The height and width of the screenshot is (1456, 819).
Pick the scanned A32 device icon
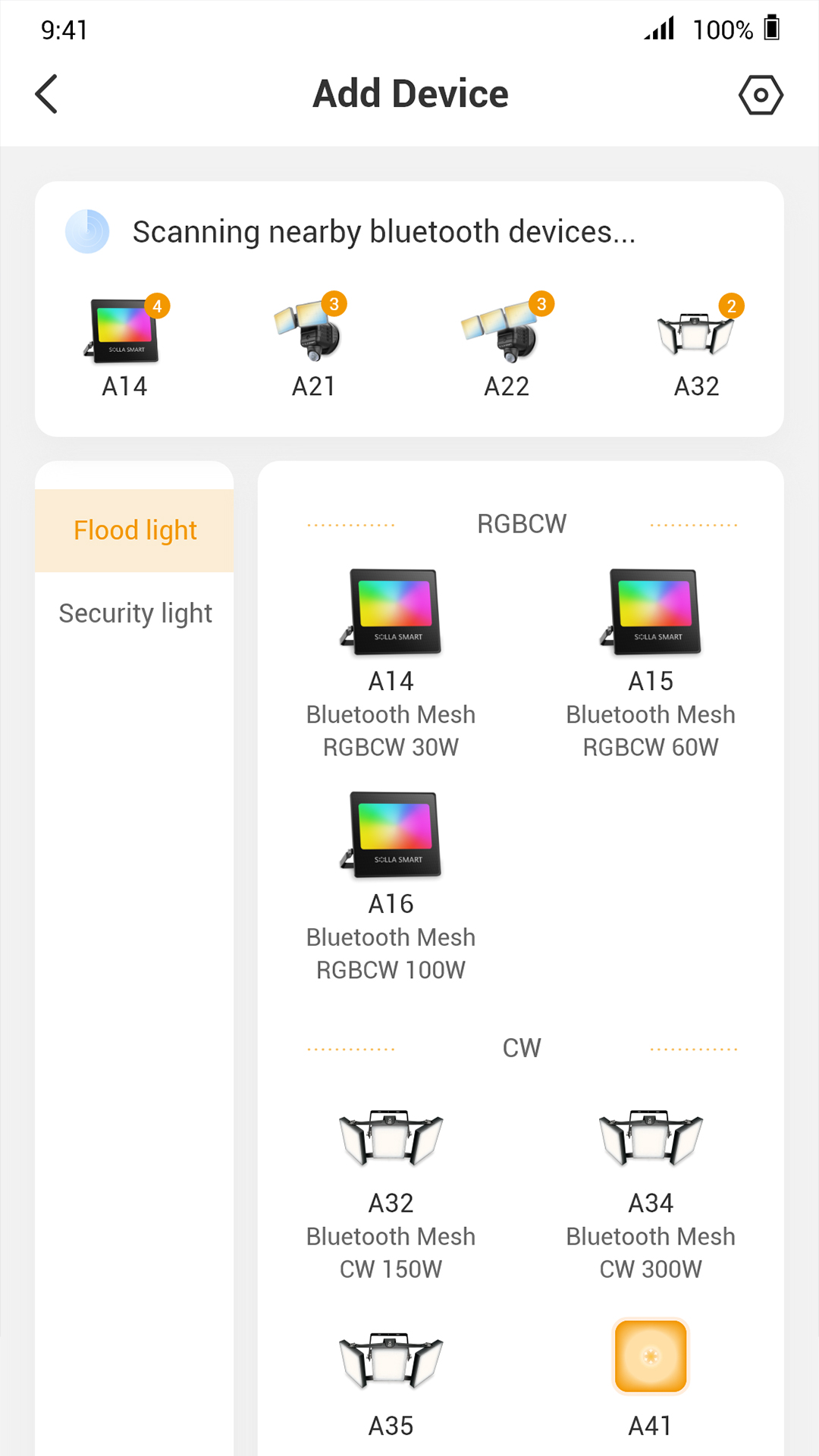(695, 346)
